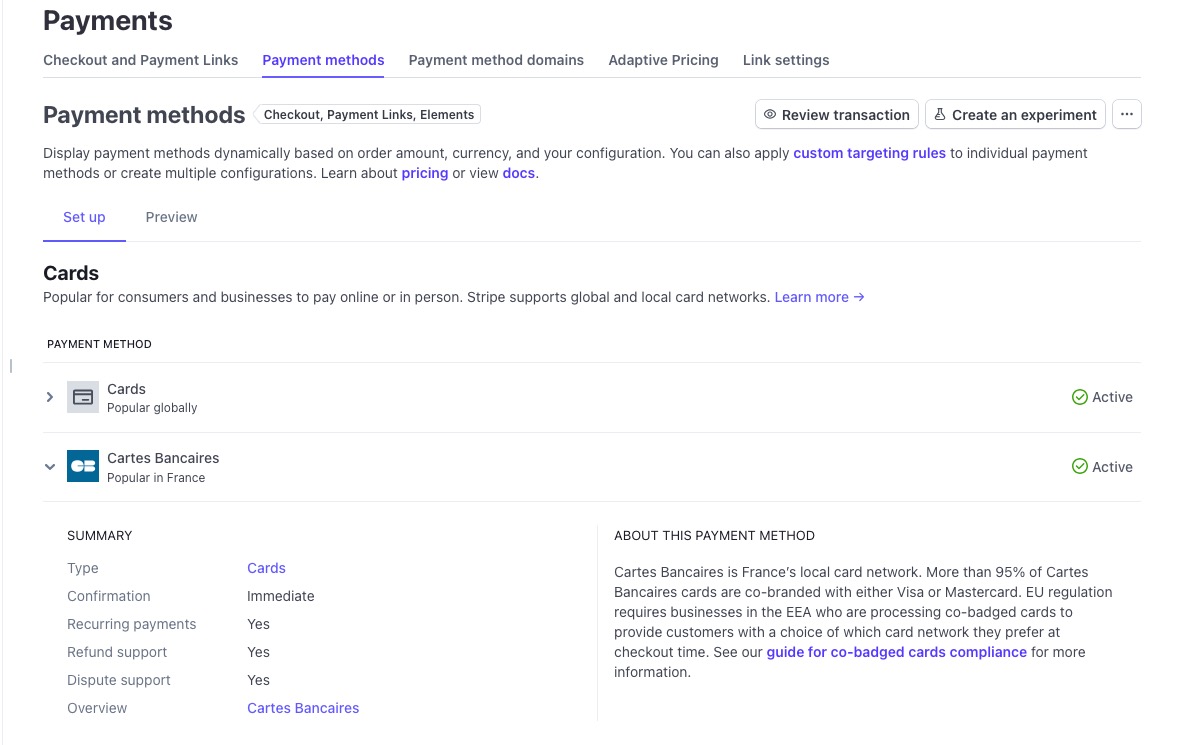Click the Checkout, Payment Links, Elements badge

(368, 114)
